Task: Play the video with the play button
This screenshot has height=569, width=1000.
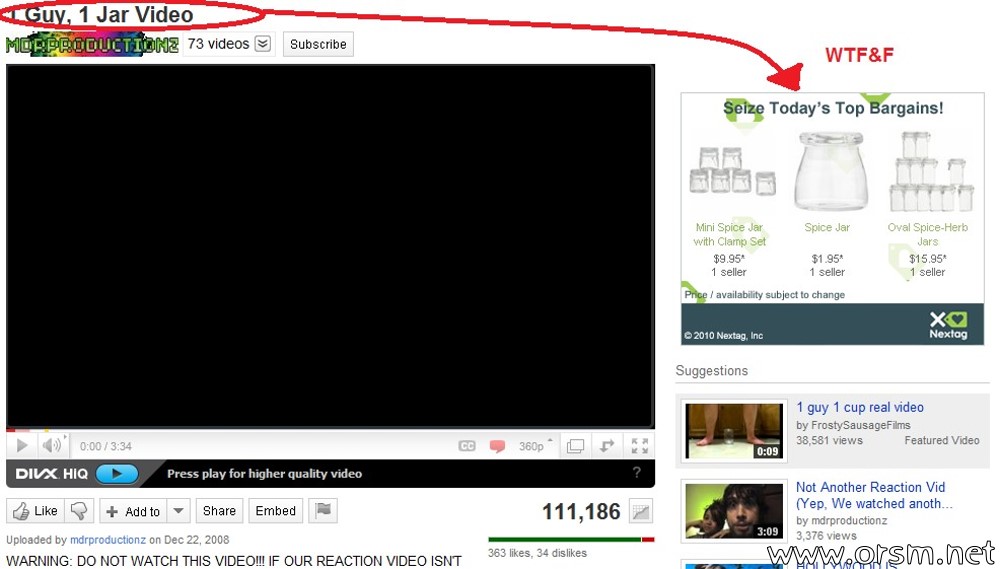Action: 21,445
